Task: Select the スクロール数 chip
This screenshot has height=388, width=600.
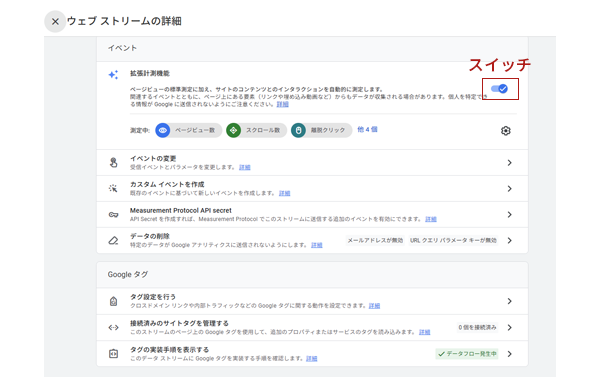Action: click(x=256, y=130)
